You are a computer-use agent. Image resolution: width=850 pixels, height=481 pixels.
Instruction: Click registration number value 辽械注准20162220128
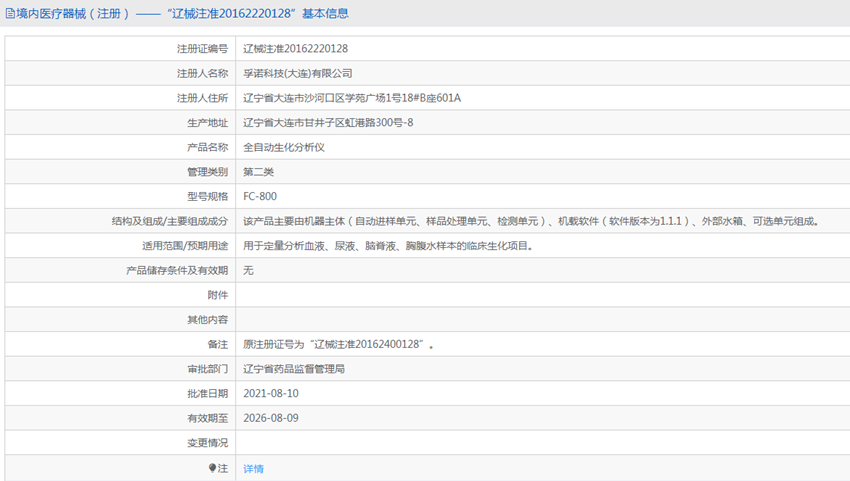coord(295,48)
